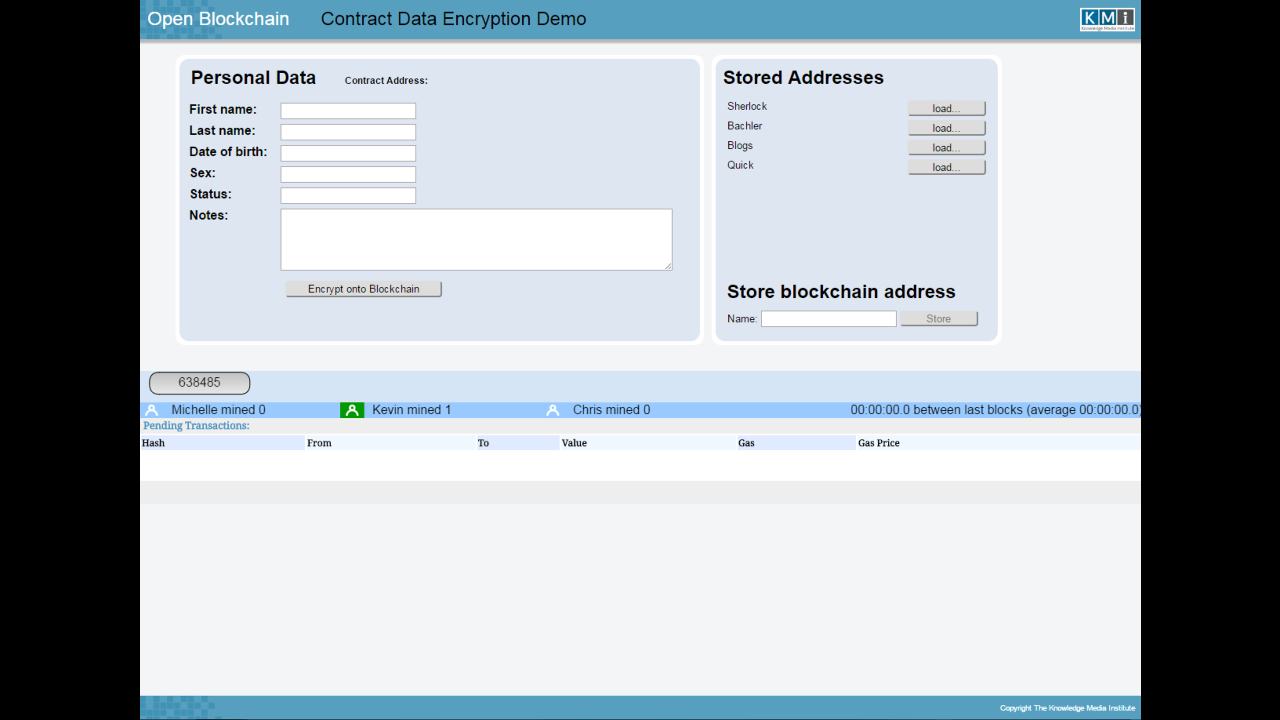Click the Notes text area
This screenshot has width=1280, height=720.
476,238
